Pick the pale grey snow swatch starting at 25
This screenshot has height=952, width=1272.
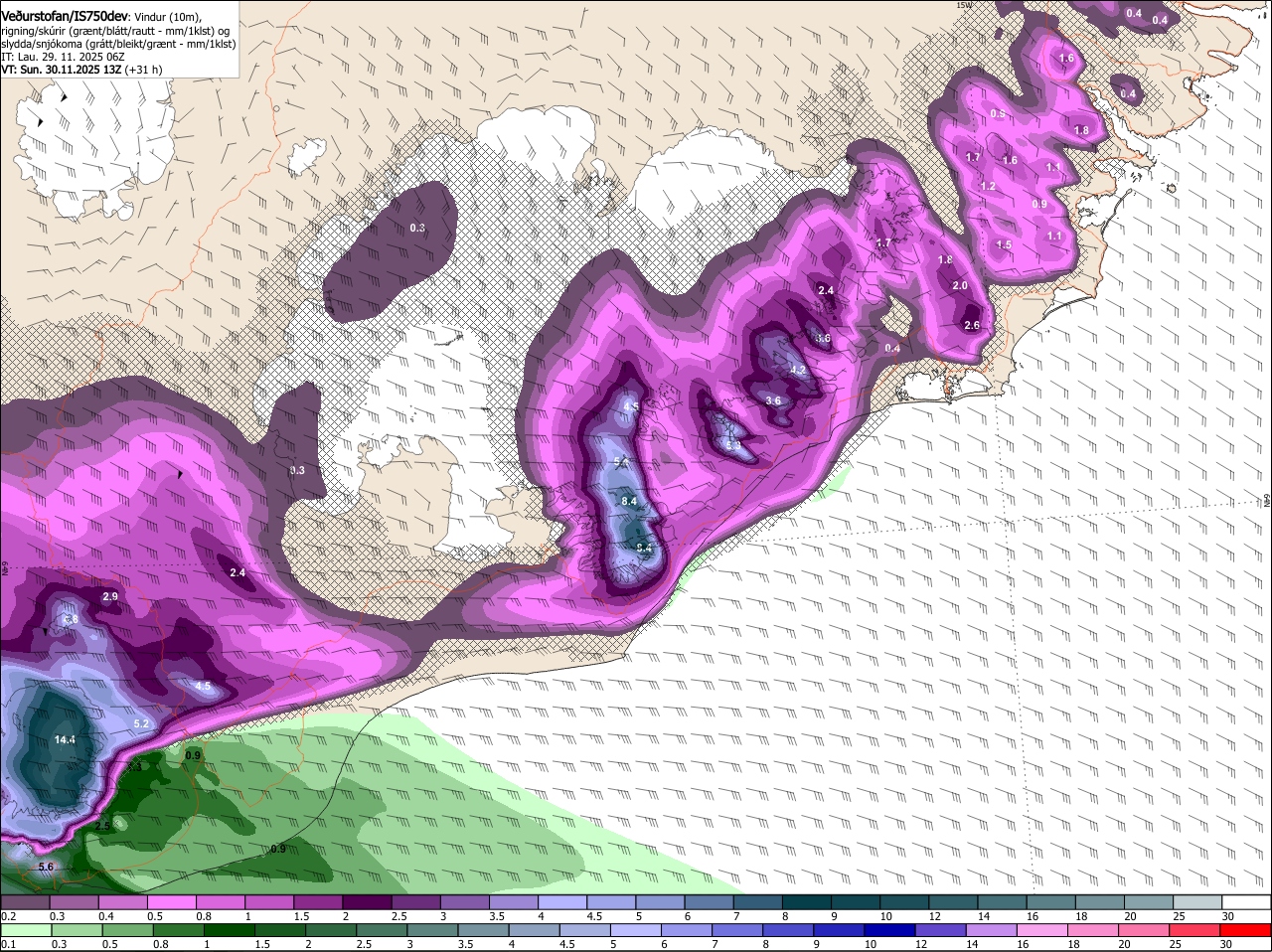coord(1197,901)
